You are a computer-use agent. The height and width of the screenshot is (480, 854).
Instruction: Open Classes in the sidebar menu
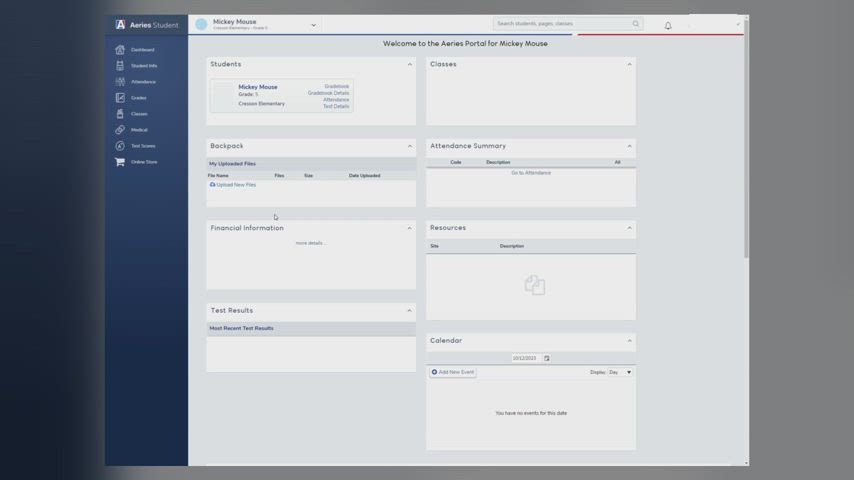pos(139,114)
